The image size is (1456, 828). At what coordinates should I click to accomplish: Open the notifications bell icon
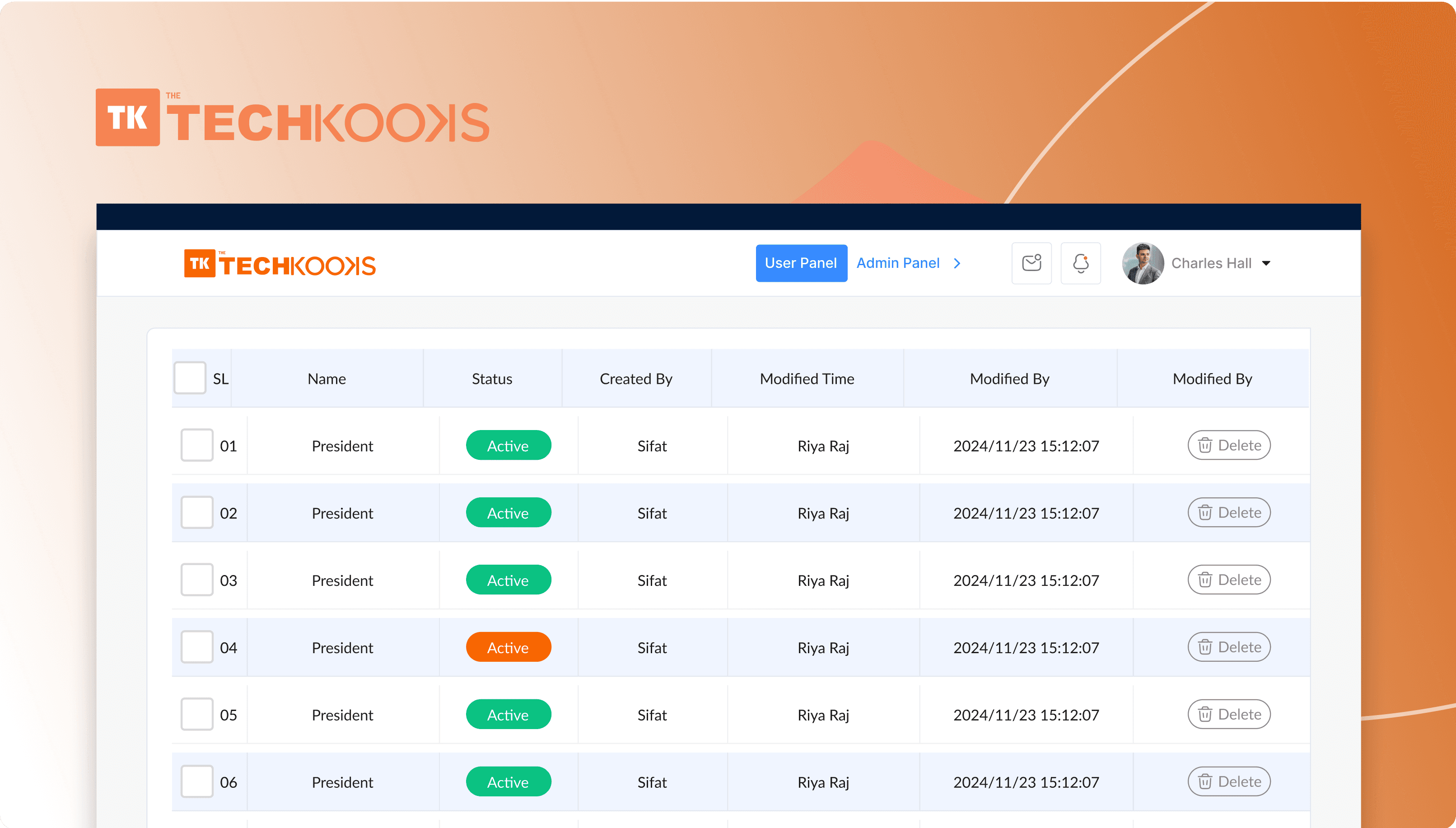[1080, 263]
